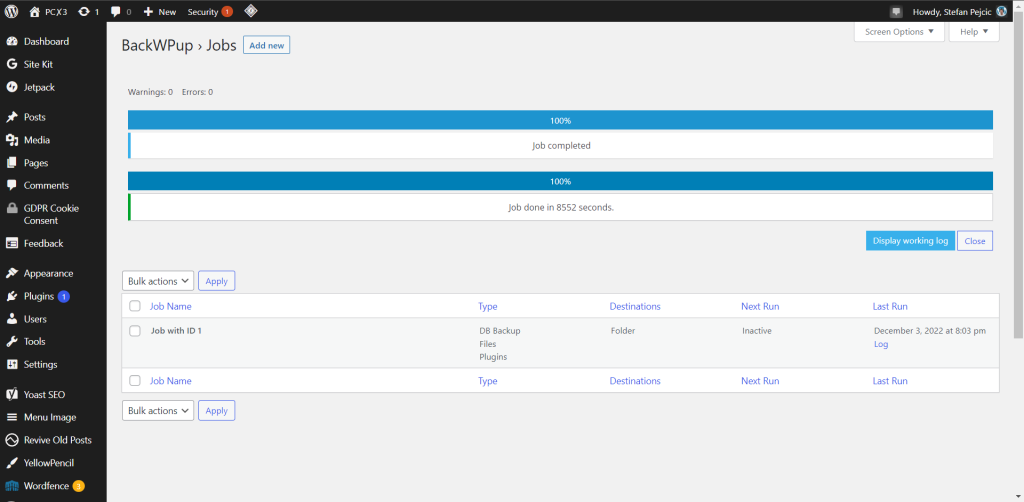Tick the select-all checkbox in table header
The width and height of the screenshot is (1024, 502).
coord(135,306)
